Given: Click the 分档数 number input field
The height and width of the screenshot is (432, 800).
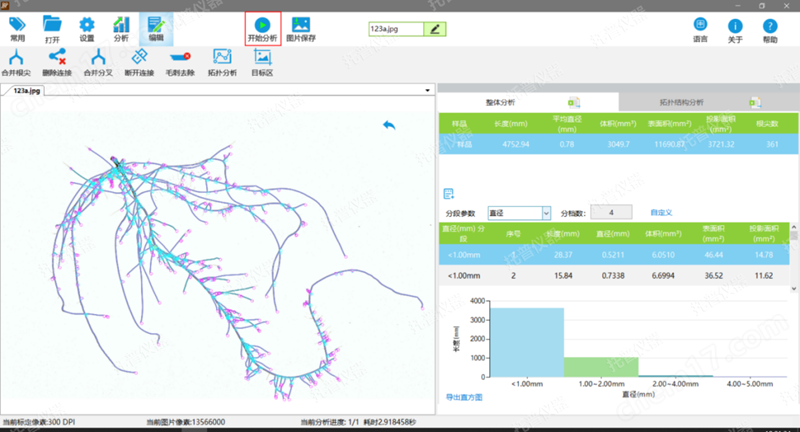Looking at the screenshot, I should [610, 212].
